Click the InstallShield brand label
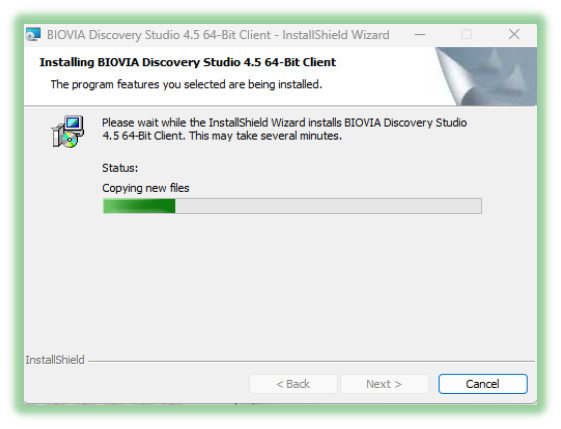Viewport: 561px width, 429px height. tap(55, 360)
